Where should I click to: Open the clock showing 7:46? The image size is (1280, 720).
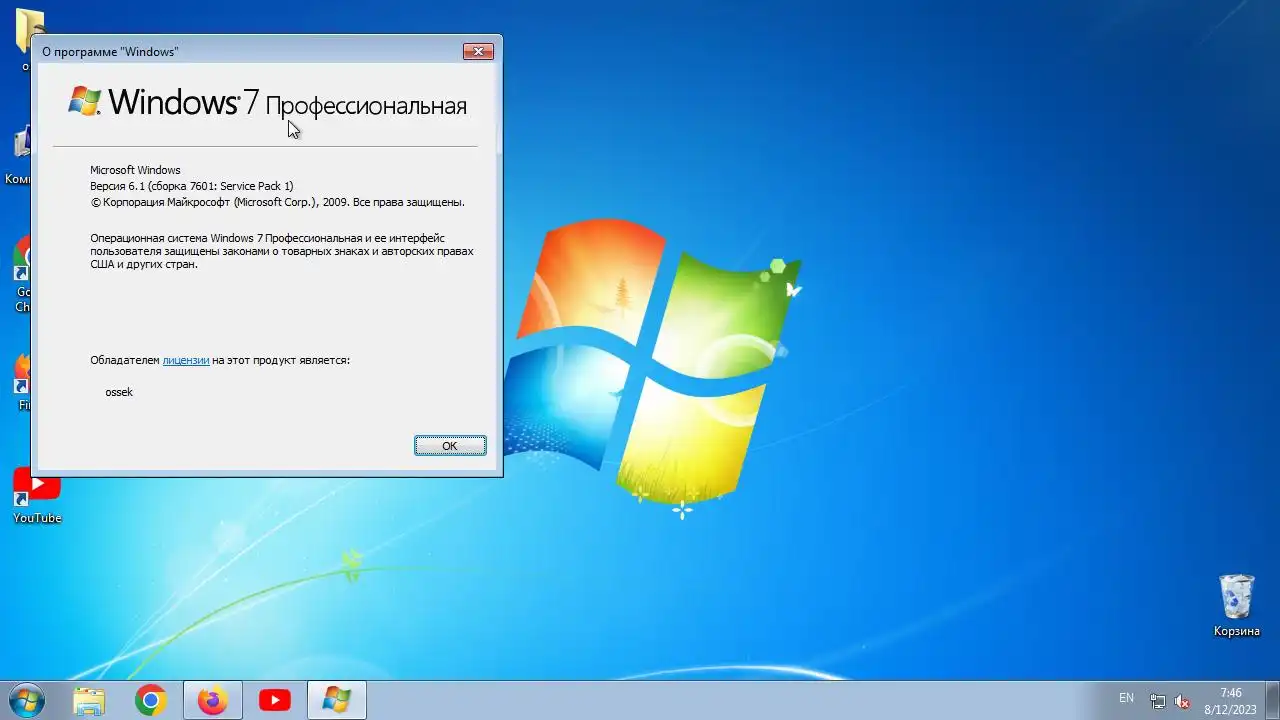1231,701
